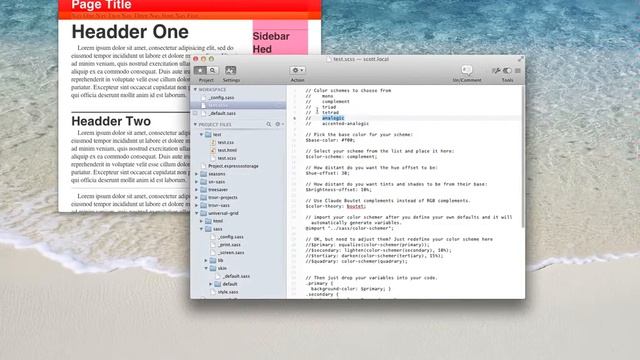640x360 pixels.
Task: Close _default.sass via its workspace box
Action: [x=195, y=113]
